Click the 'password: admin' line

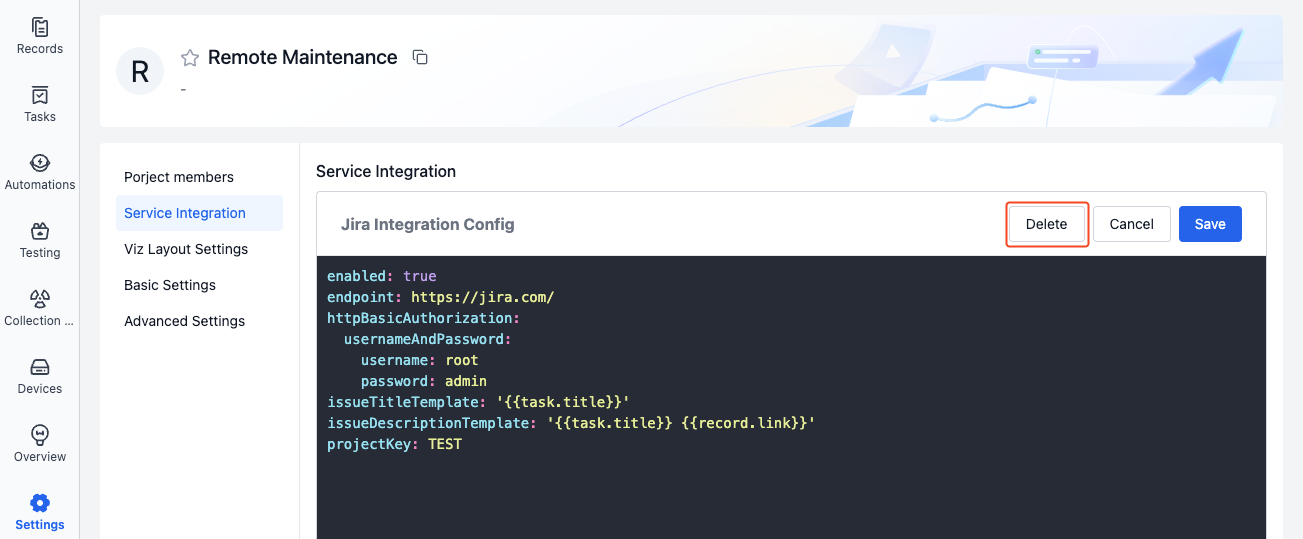pos(424,381)
